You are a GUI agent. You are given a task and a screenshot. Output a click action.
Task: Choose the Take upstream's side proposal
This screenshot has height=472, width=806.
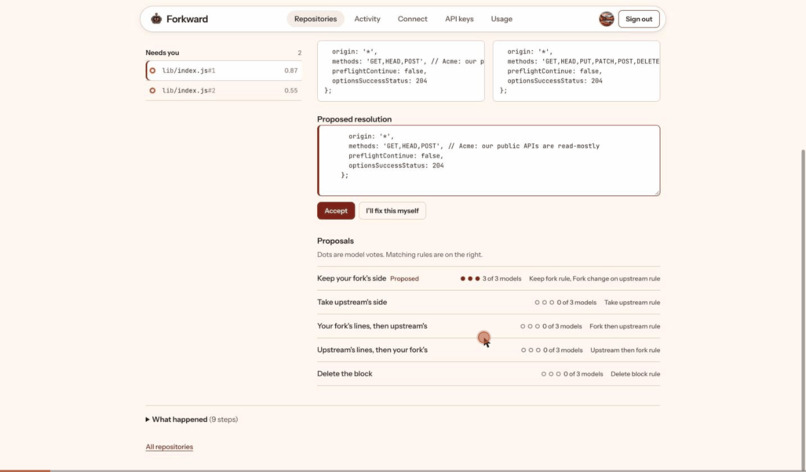pyautogui.click(x=488, y=302)
